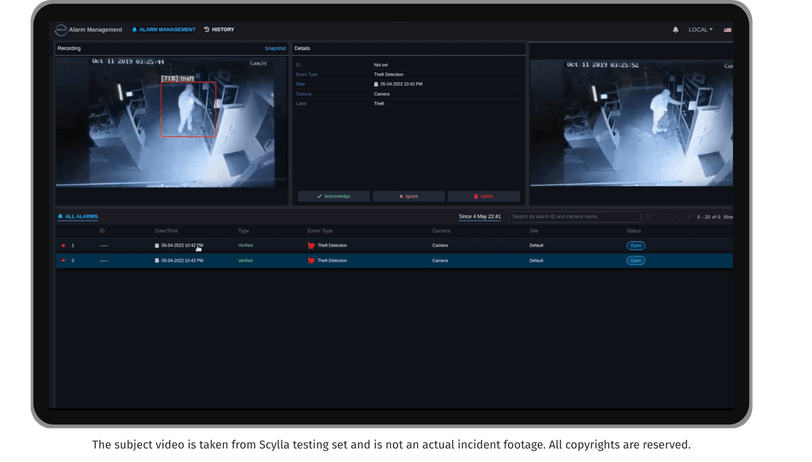This screenshot has width=812, height=462.
Task: Click the Event Type column header
Action: pyautogui.click(x=320, y=231)
